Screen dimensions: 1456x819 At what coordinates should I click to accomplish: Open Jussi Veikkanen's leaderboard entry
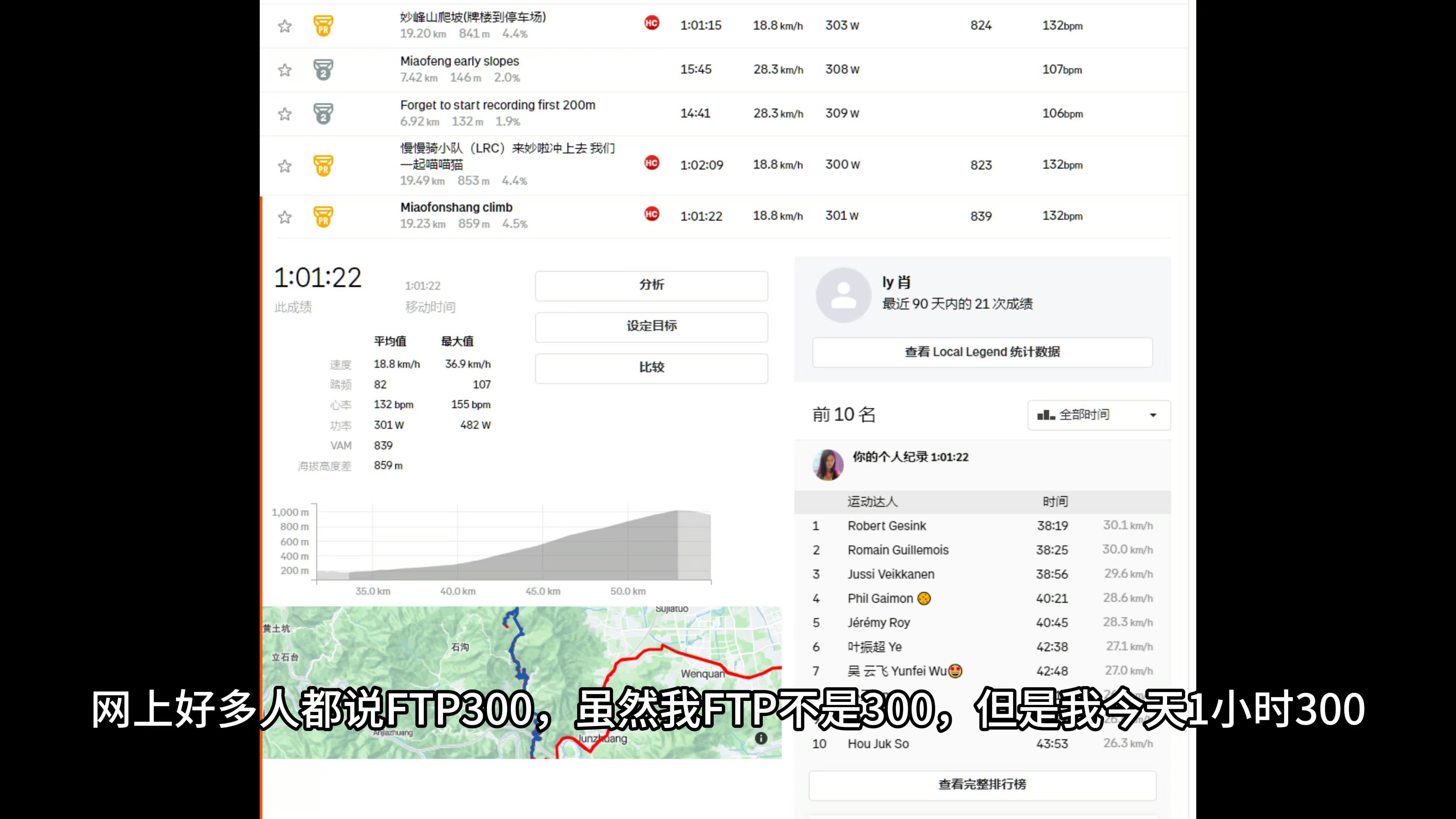pos(891,575)
